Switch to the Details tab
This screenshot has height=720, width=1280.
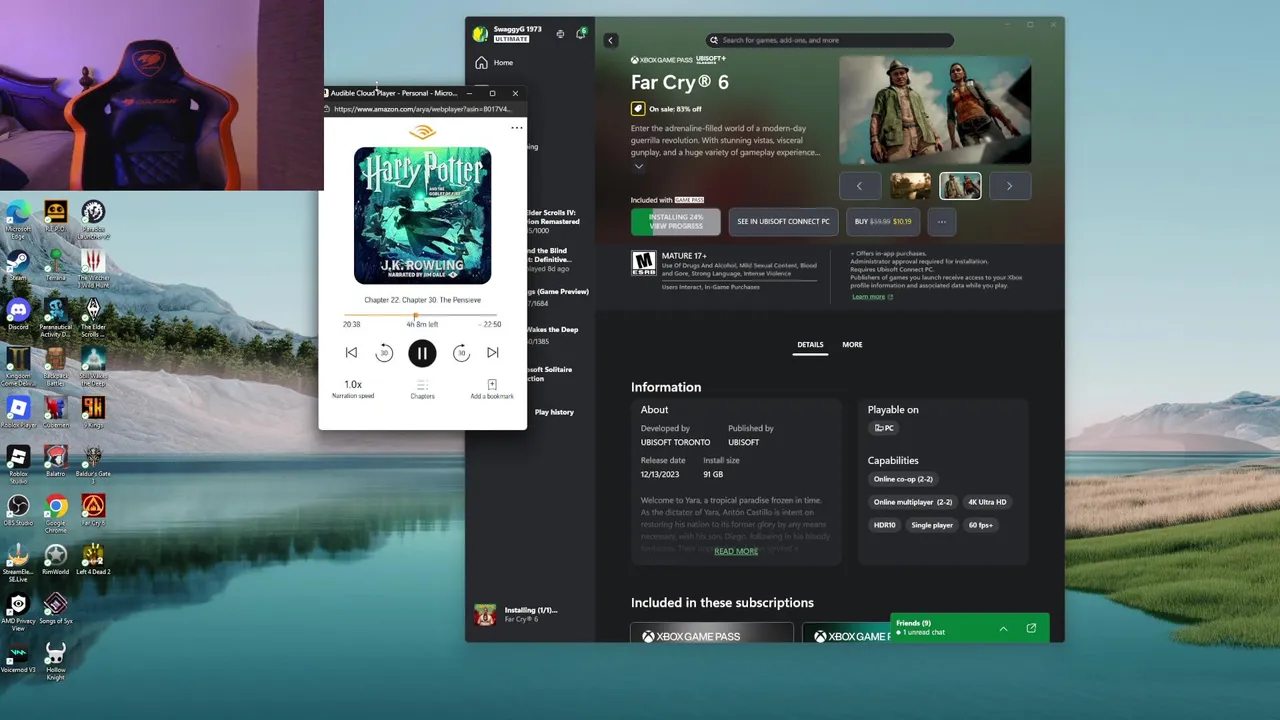tap(810, 345)
